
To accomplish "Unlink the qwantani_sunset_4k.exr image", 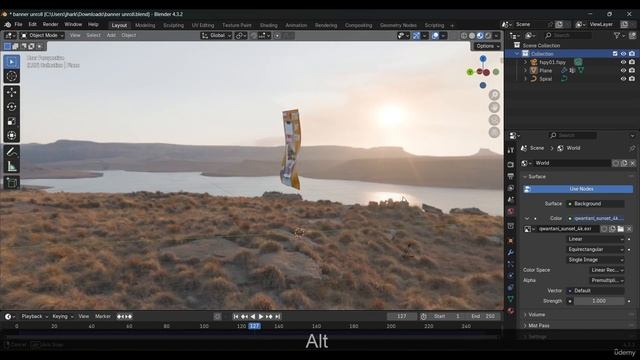I will click(x=629, y=229).
